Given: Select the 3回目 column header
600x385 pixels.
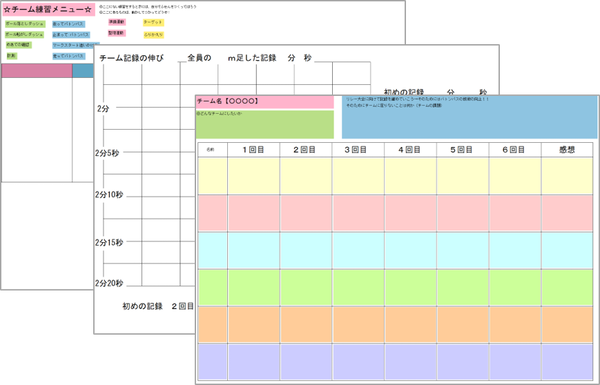Looking at the screenshot, I should 358,150.
